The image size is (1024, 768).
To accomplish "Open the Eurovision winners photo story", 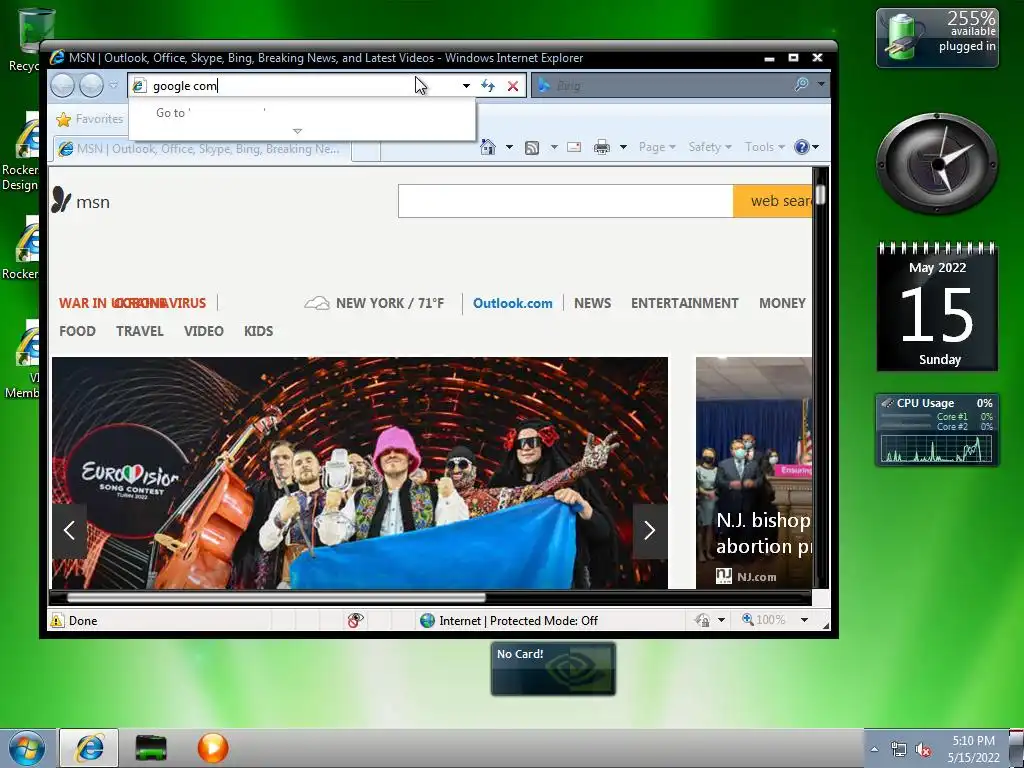I will tap(360, 473).
